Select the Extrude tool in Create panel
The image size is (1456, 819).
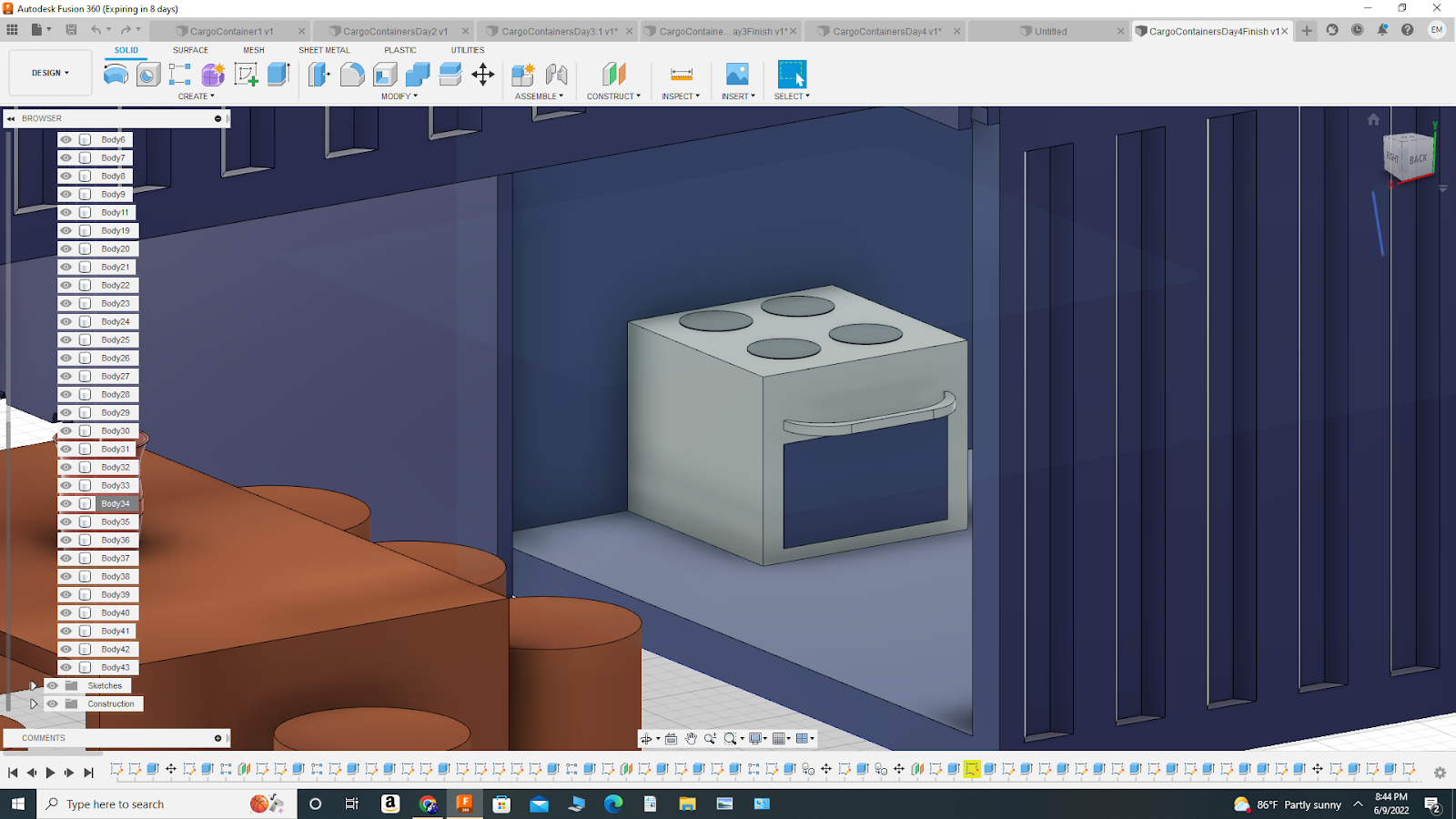(278, 76)
